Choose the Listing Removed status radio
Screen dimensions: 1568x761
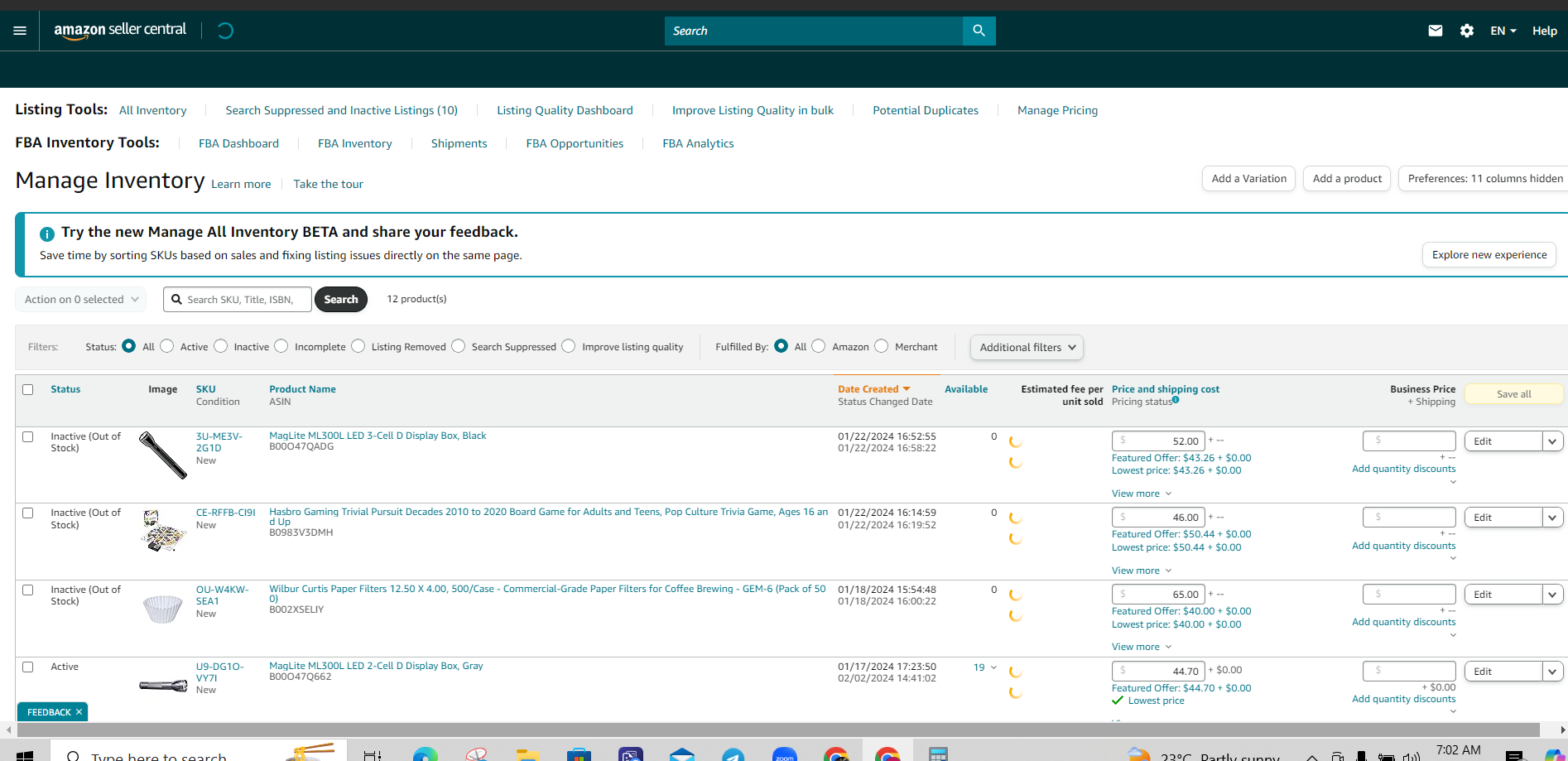tap(358, 346)
